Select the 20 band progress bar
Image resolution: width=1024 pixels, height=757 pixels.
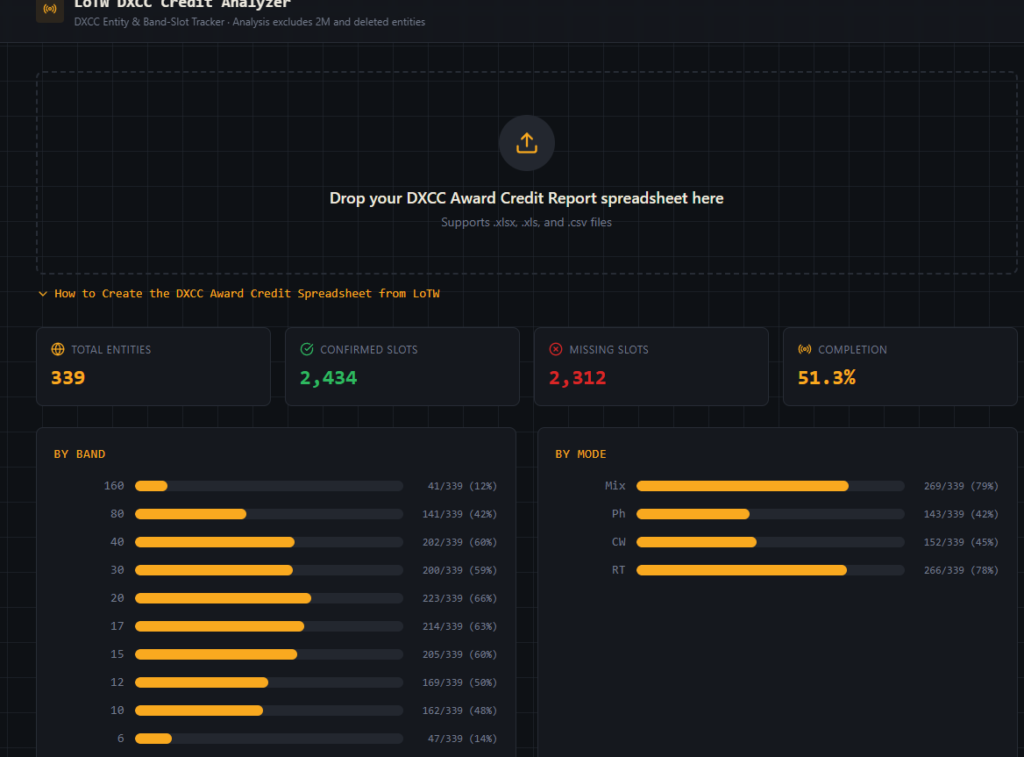coord(268,598)
